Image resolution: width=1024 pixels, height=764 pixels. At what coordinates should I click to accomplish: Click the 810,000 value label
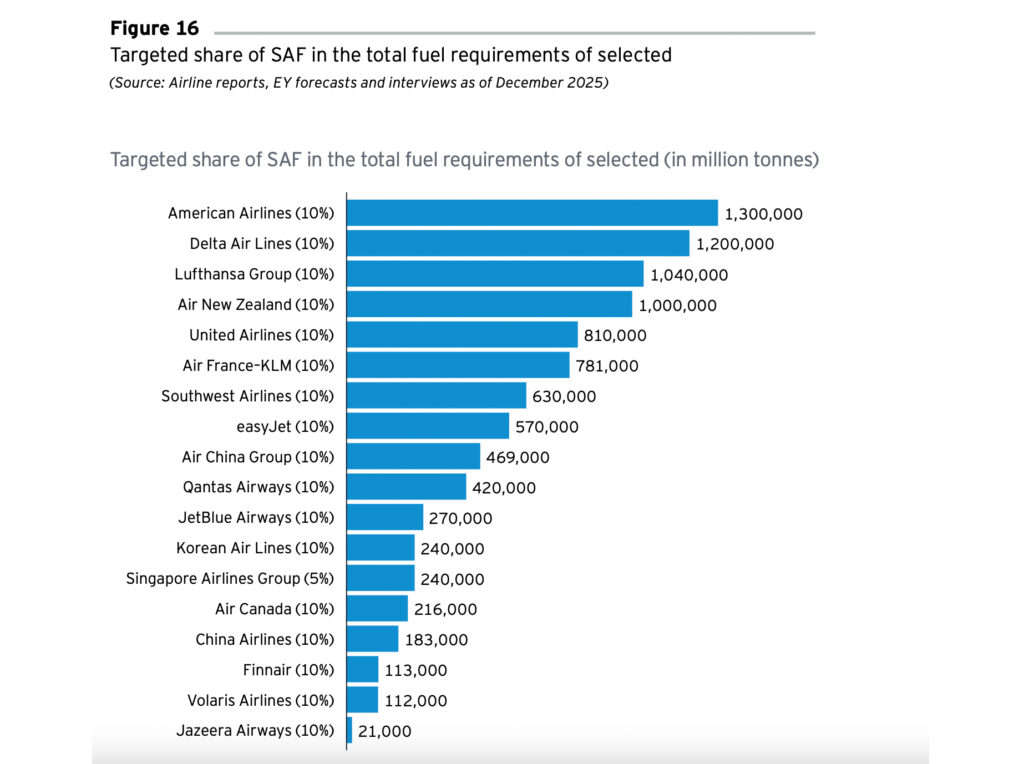pyautogui.click(x=616, y=335)
